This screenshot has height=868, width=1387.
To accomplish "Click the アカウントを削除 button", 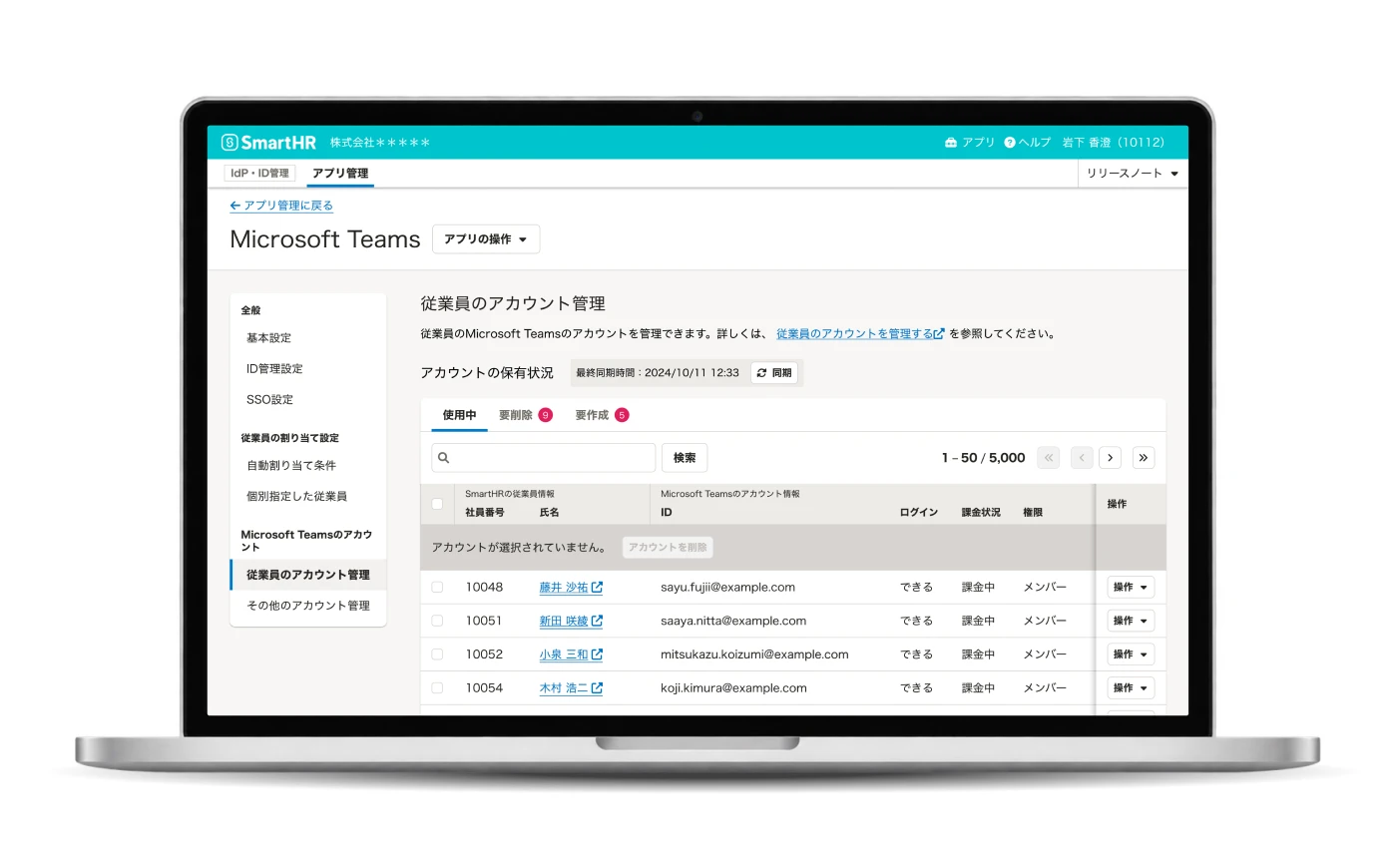I will pyautogui.click(x=668, y=548).
